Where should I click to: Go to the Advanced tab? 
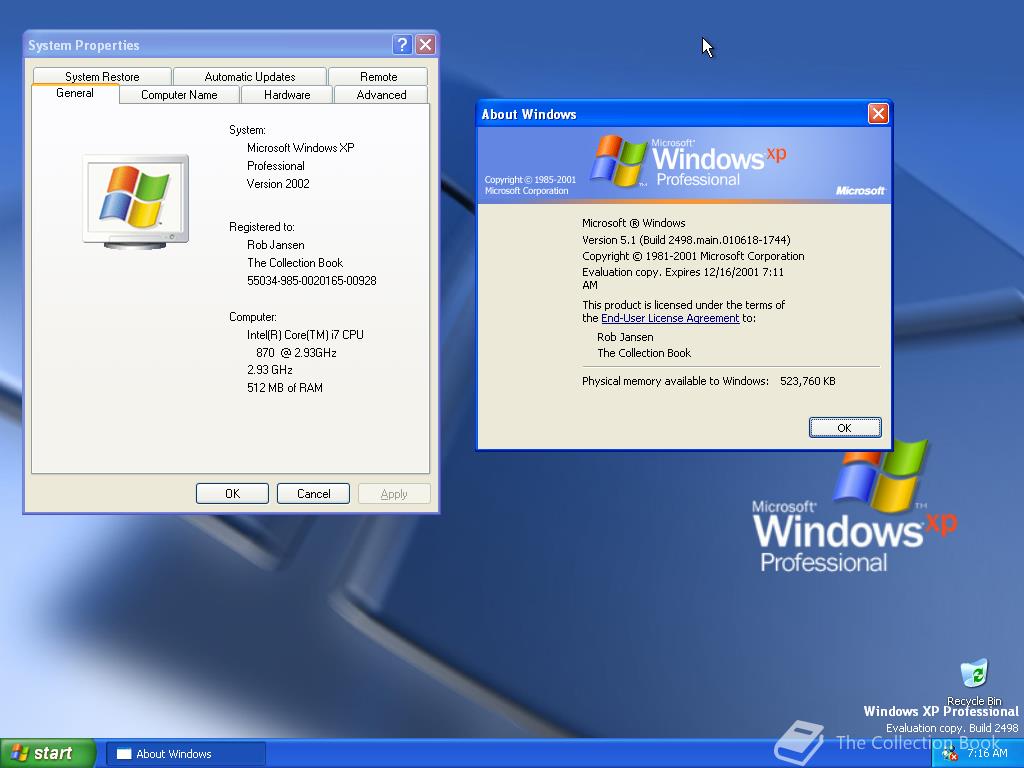click(x=381, y=95)
